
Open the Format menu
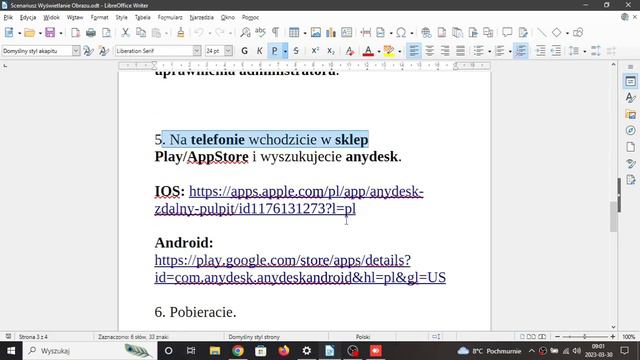(100, 18)
